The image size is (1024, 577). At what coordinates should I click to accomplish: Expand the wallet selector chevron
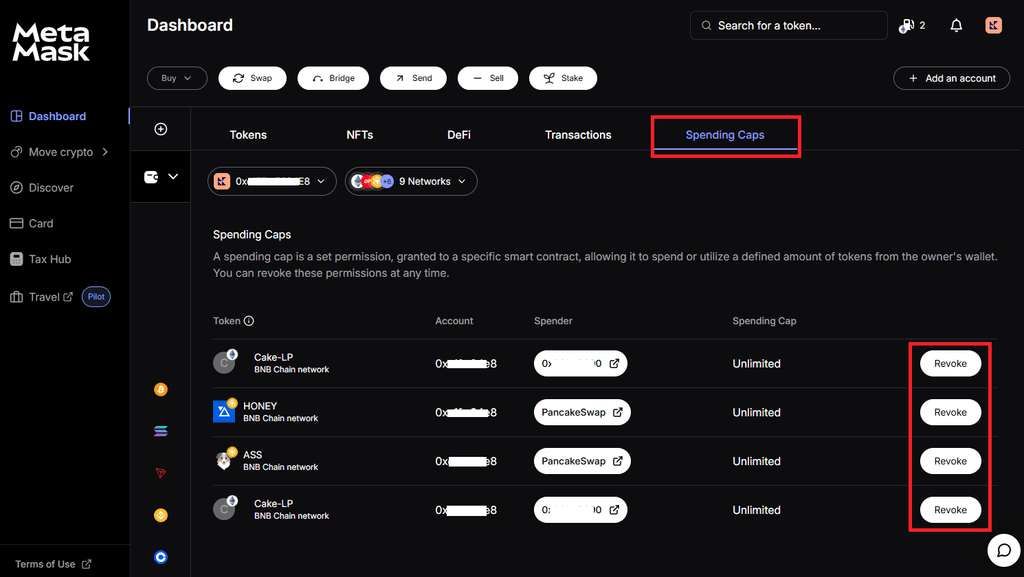click(x=173, y=176)
